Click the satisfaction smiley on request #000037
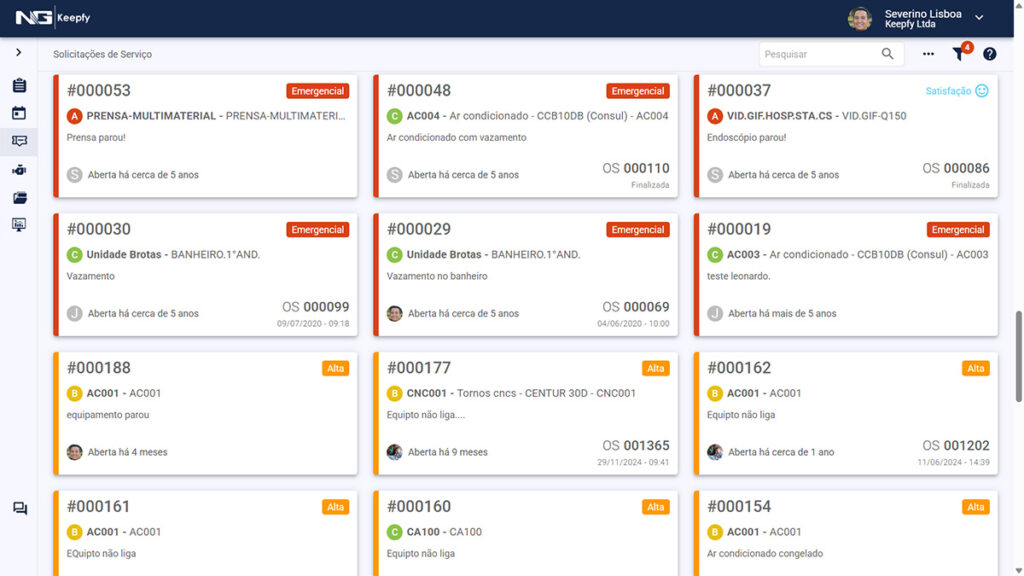 tap(981, 91)
